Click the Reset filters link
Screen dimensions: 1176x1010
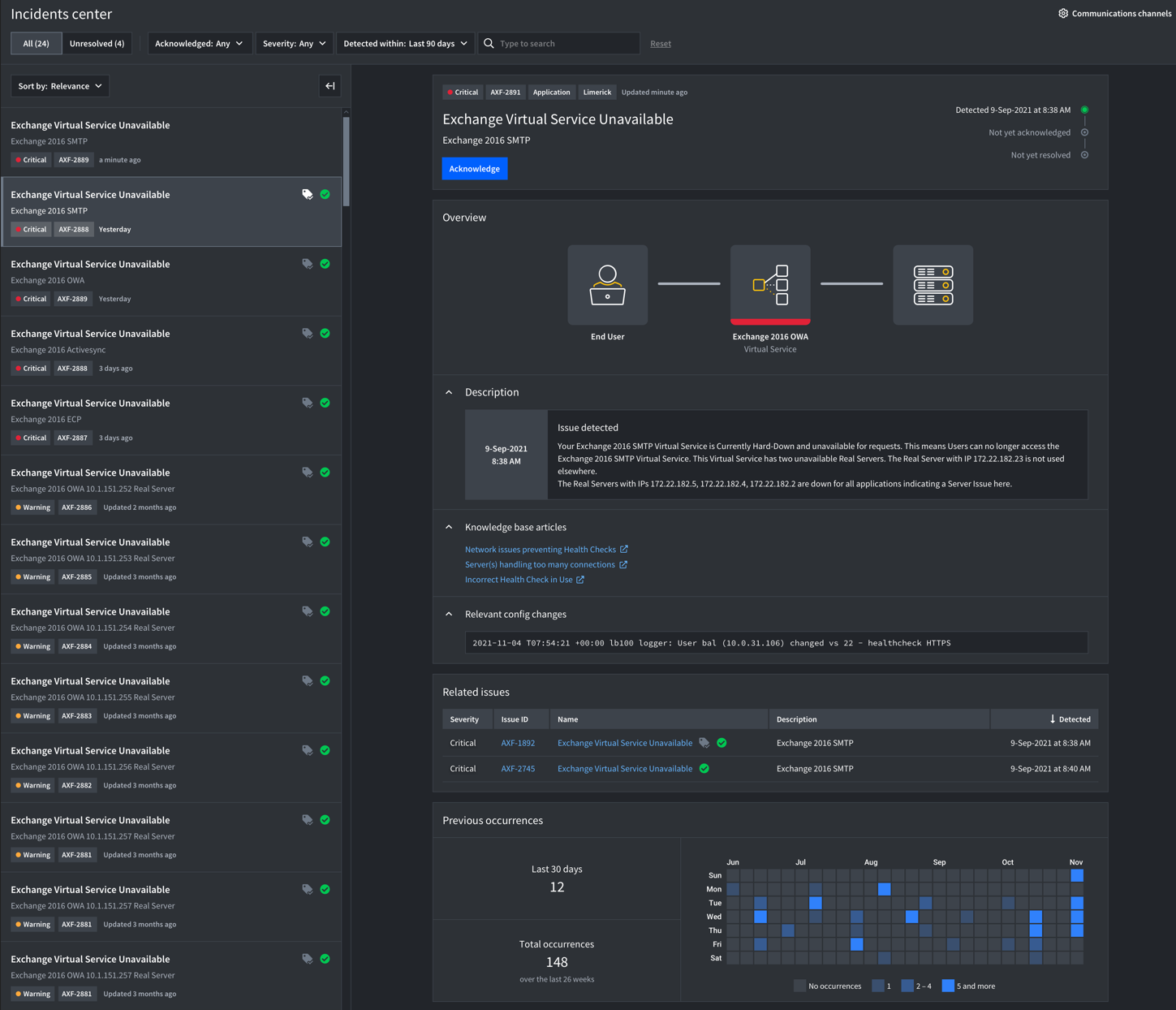(661, 44)
